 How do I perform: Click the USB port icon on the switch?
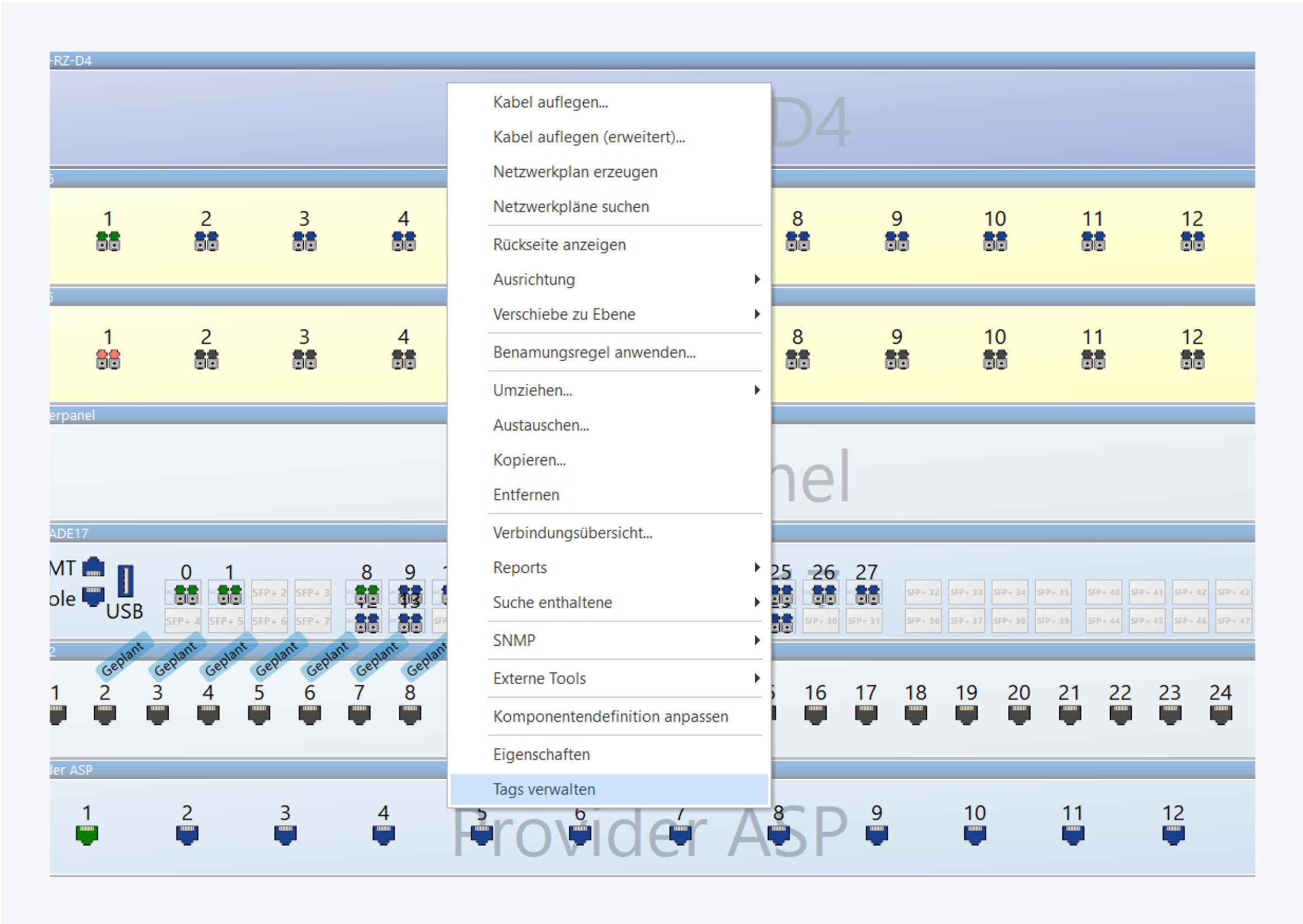tap(125, 581)
